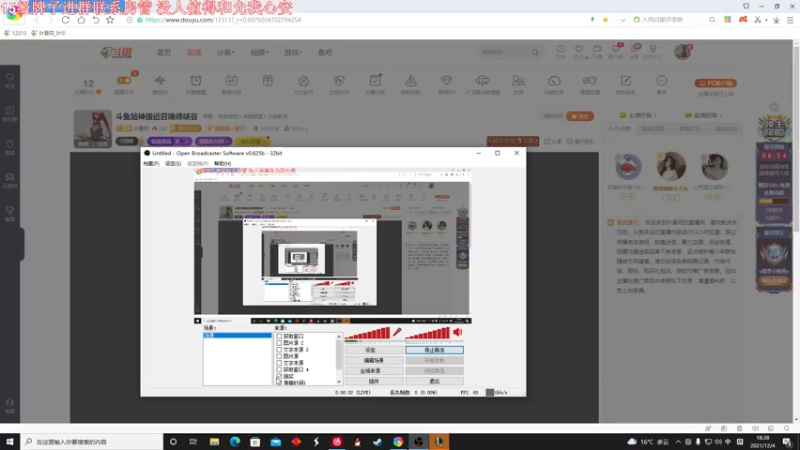800x450 pixels.
Task: Click the search magnifier in Douyu search box
Action: coord(535,52)
